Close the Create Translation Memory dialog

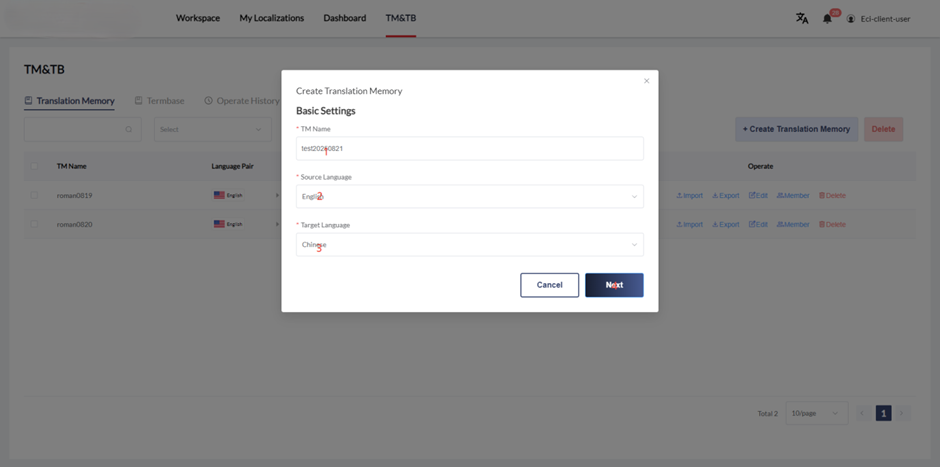tap(646, 81)
